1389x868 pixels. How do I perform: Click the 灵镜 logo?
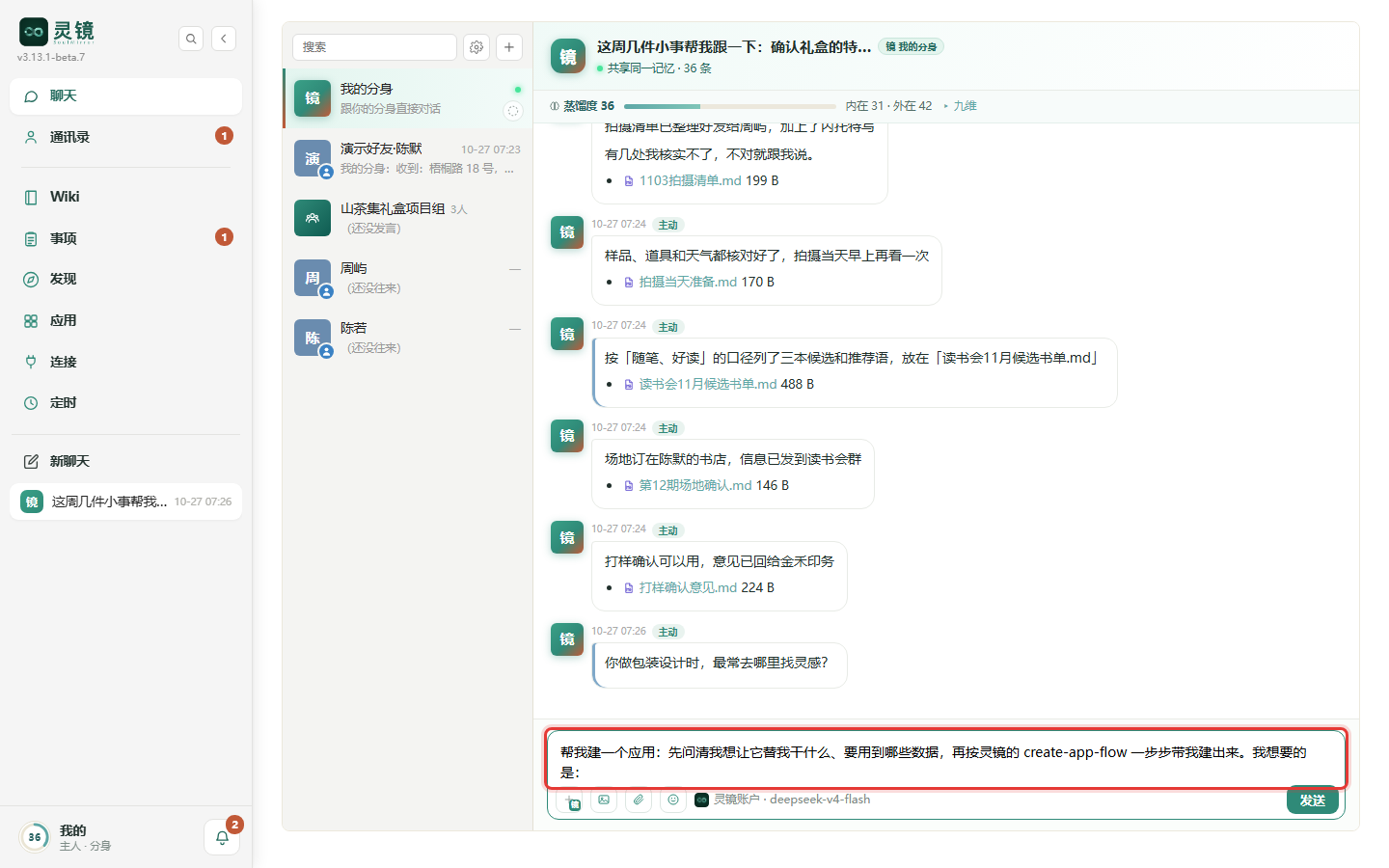57,32
